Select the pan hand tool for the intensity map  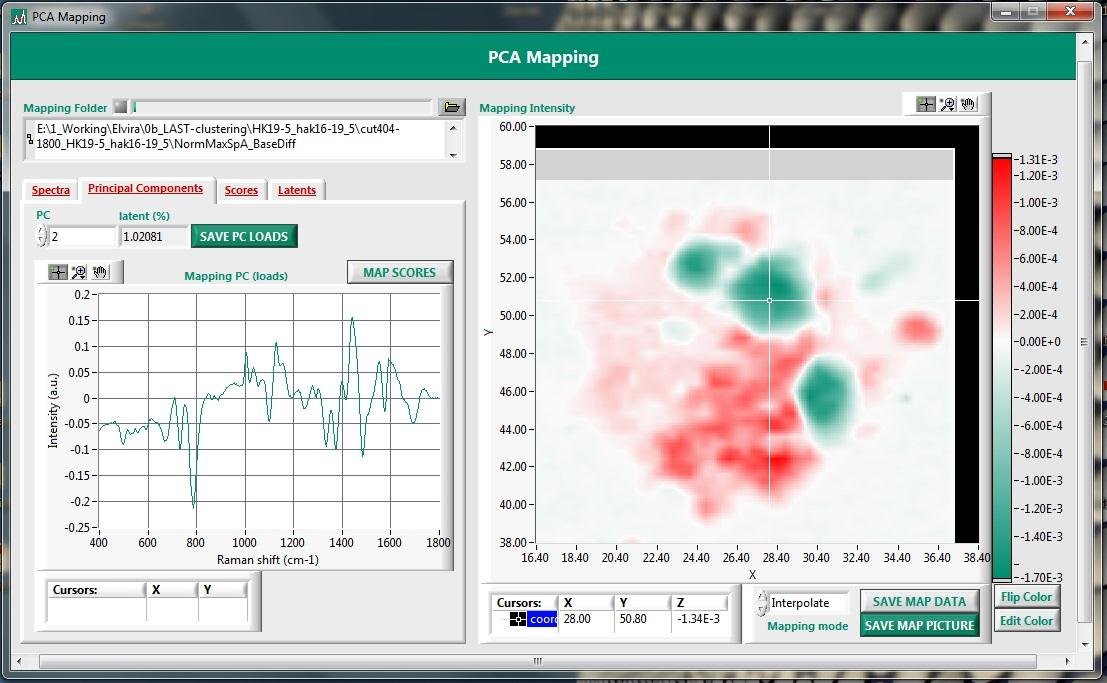[x=968, y=103]
